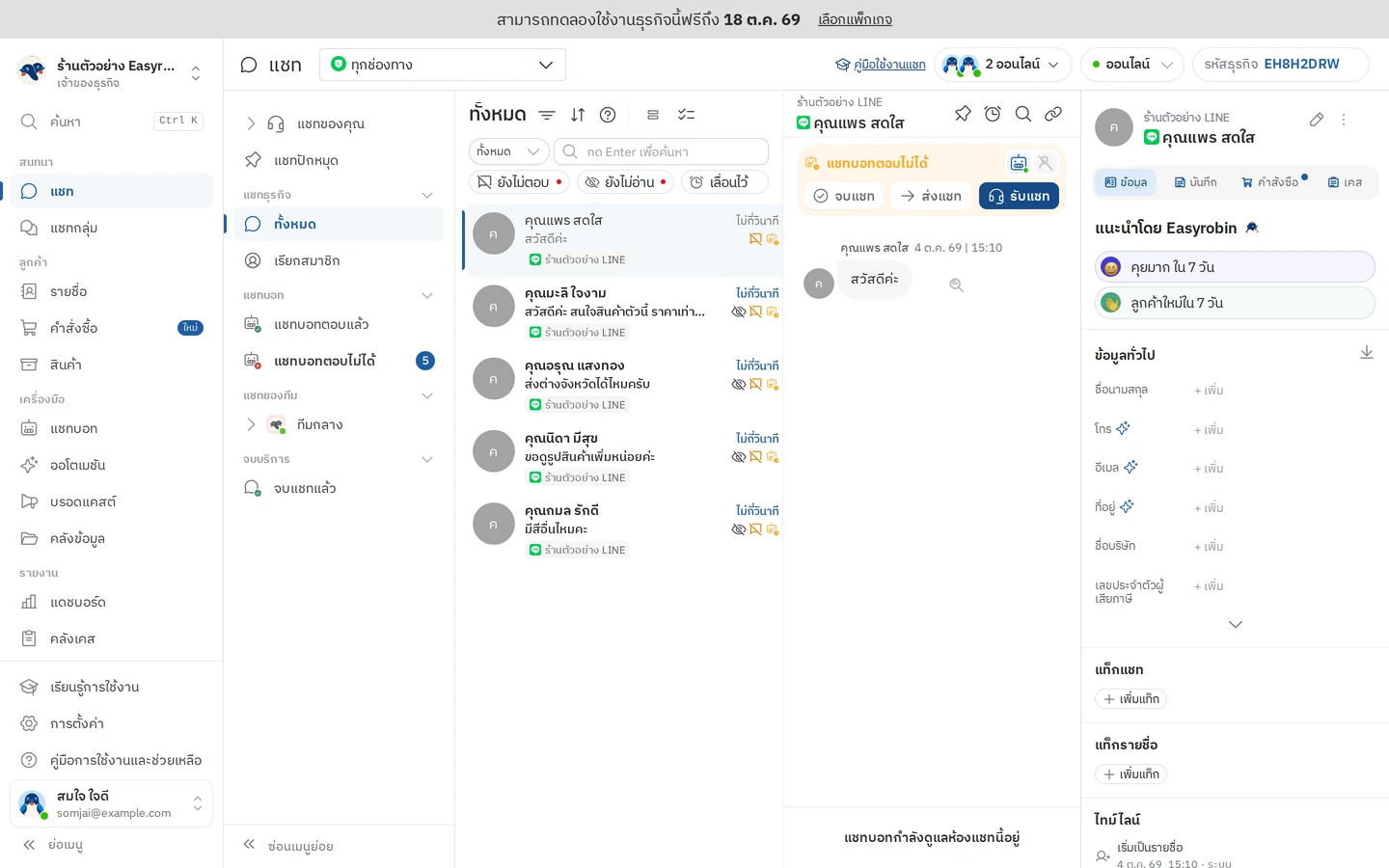Click the help question mark icon in chat list
The image size is (1389, 868).
tap(608, 115)
